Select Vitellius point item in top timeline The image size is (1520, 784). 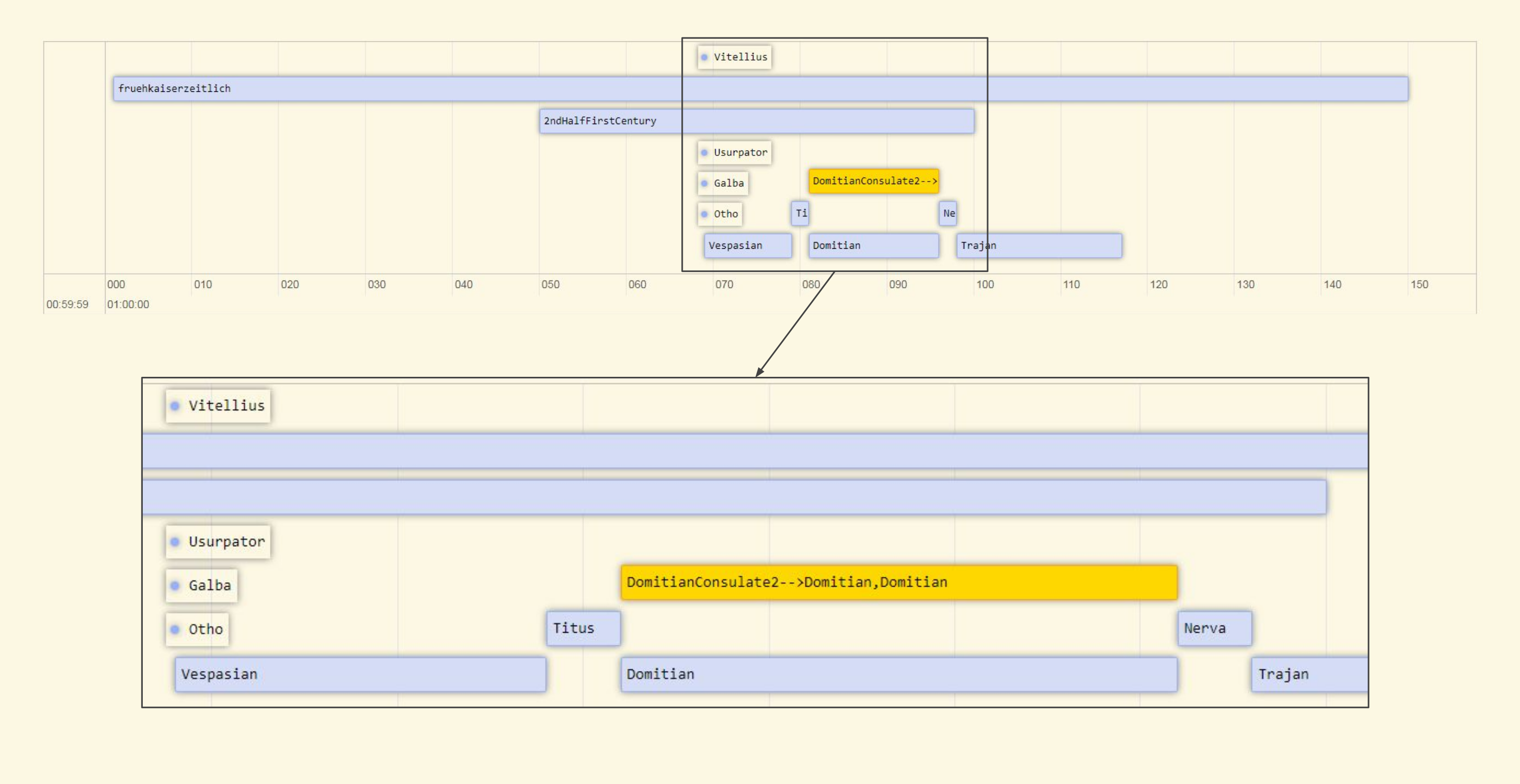coord(735,57)
